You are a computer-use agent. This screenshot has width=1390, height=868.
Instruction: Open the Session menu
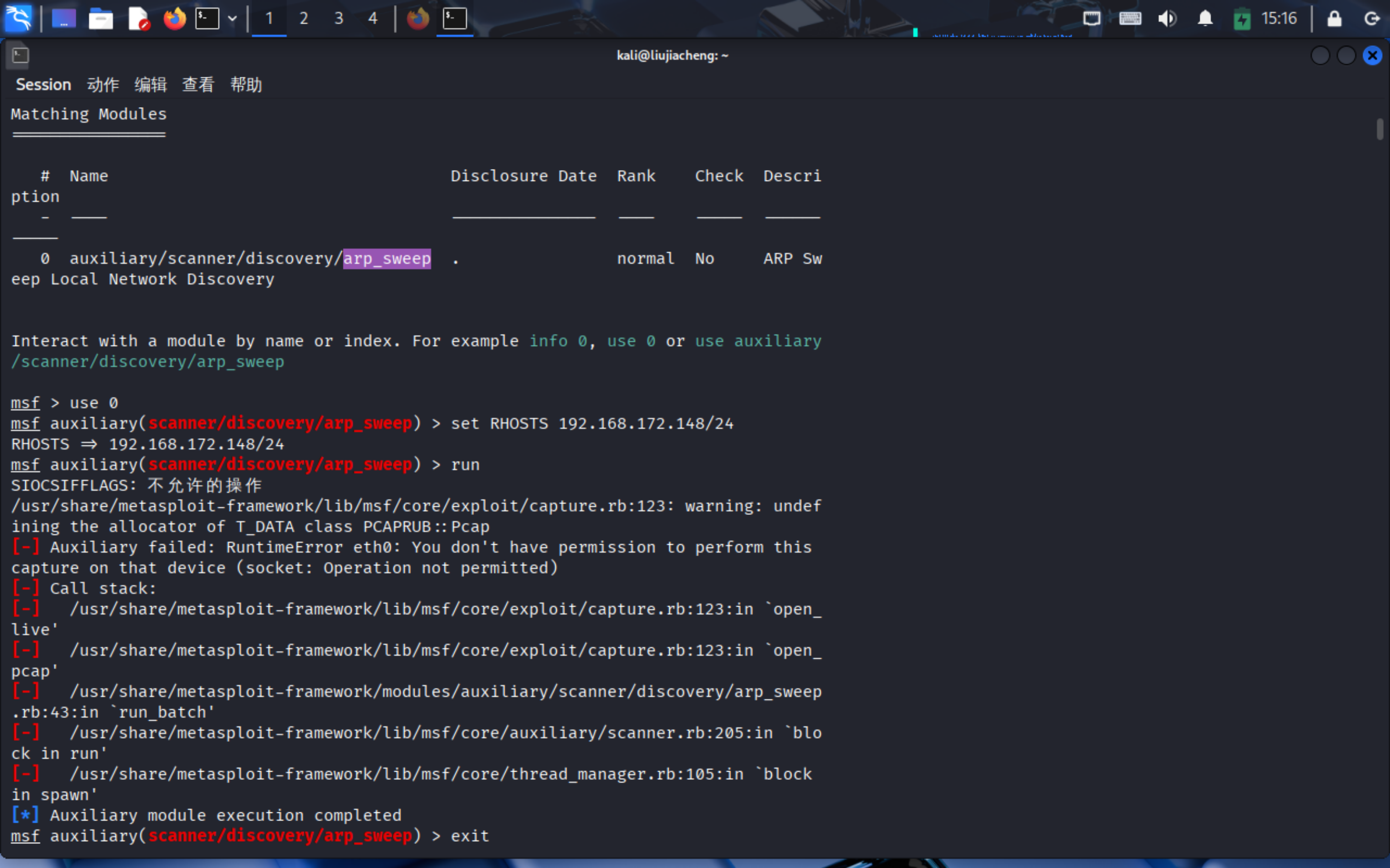pyautogui.click(x=43, y=85)
